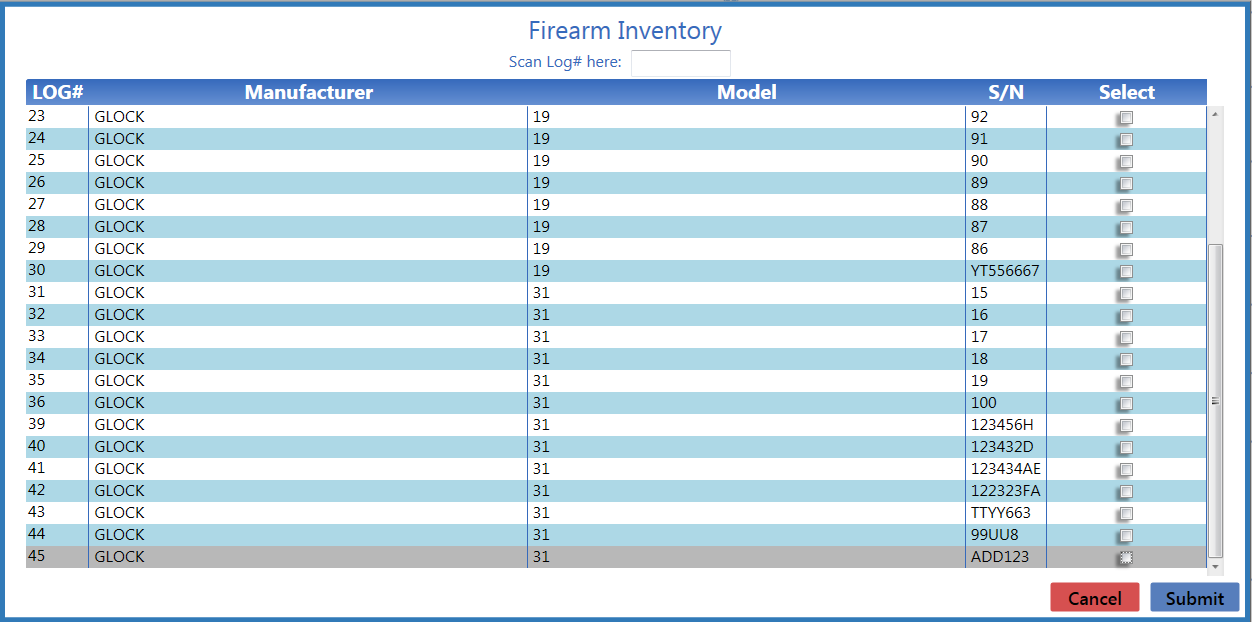Click the 'Scan Log# here:' label

(565, 62)
